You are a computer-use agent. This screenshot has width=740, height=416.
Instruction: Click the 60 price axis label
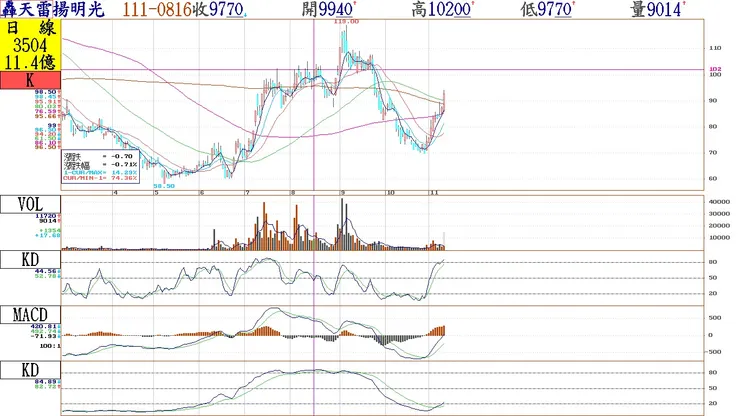(x=712, y=178)
